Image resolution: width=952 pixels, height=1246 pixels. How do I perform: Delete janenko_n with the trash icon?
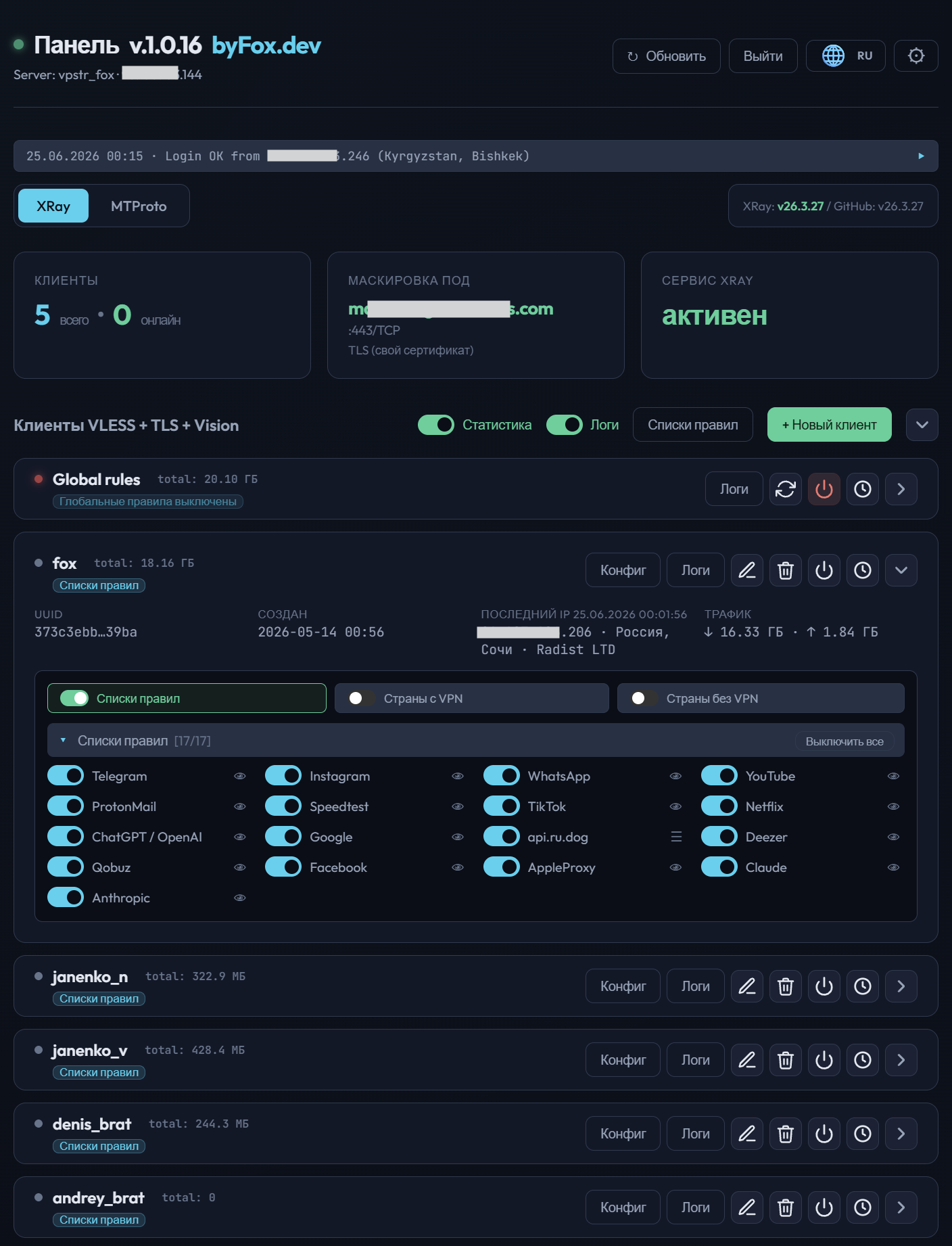(785, 986)
